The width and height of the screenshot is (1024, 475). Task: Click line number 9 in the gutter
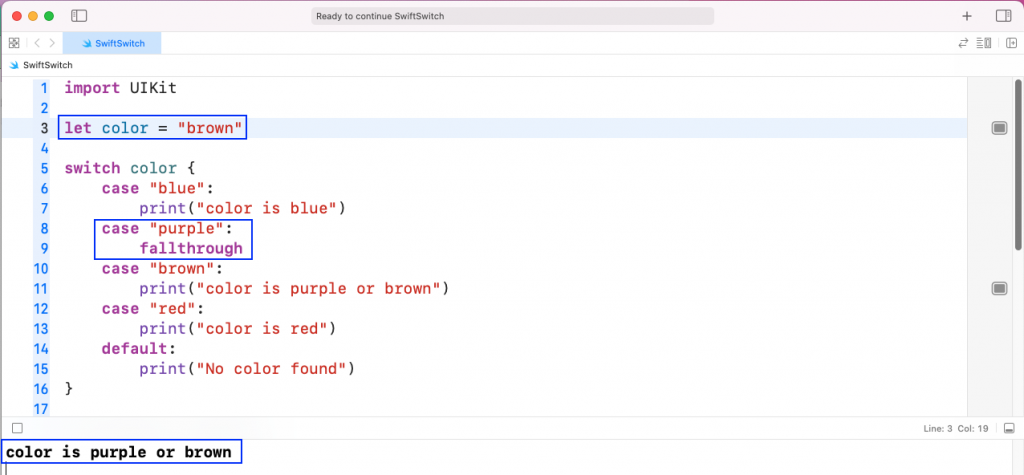click(x=44, y=248)
